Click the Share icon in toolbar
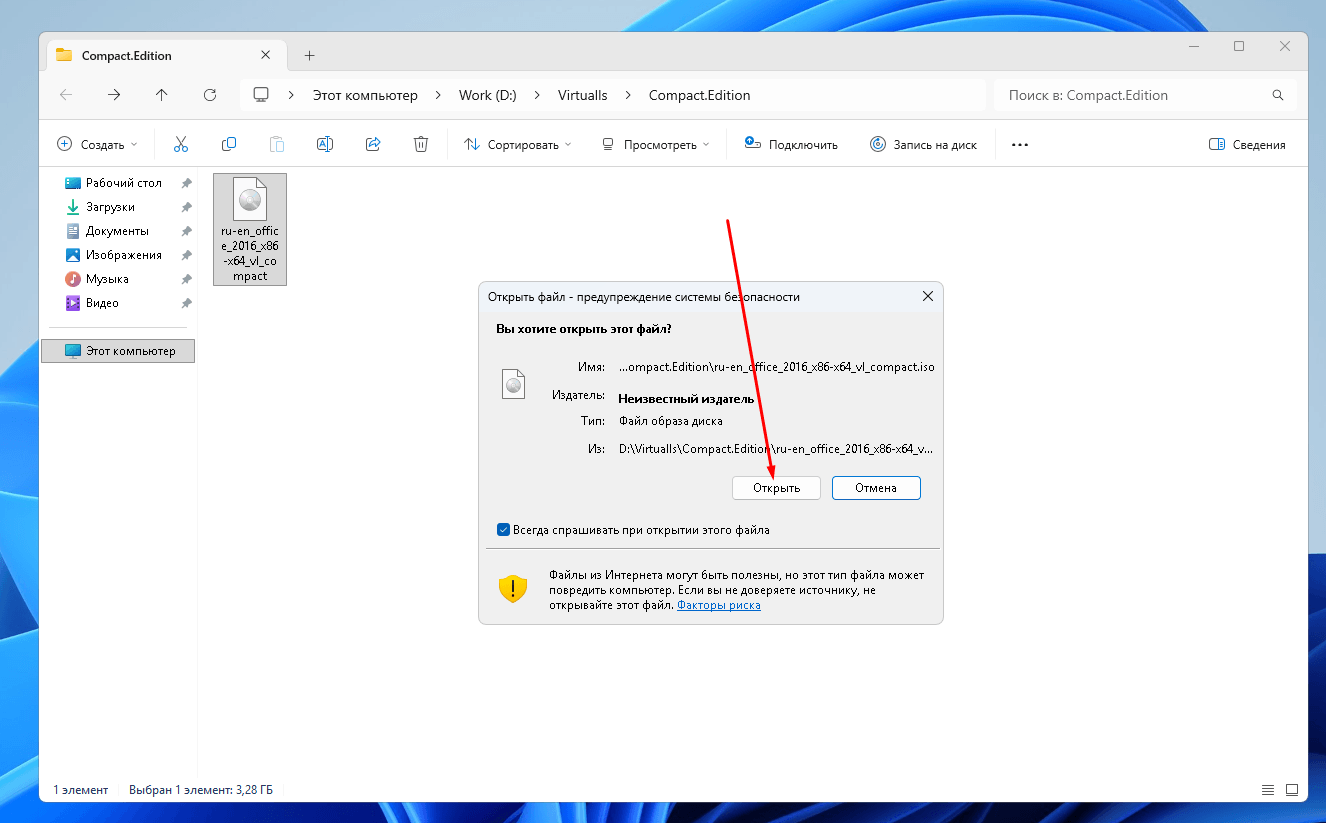The height and width of the screenshot is (823, 1326). pyautogui.click(x=373, y=144)
